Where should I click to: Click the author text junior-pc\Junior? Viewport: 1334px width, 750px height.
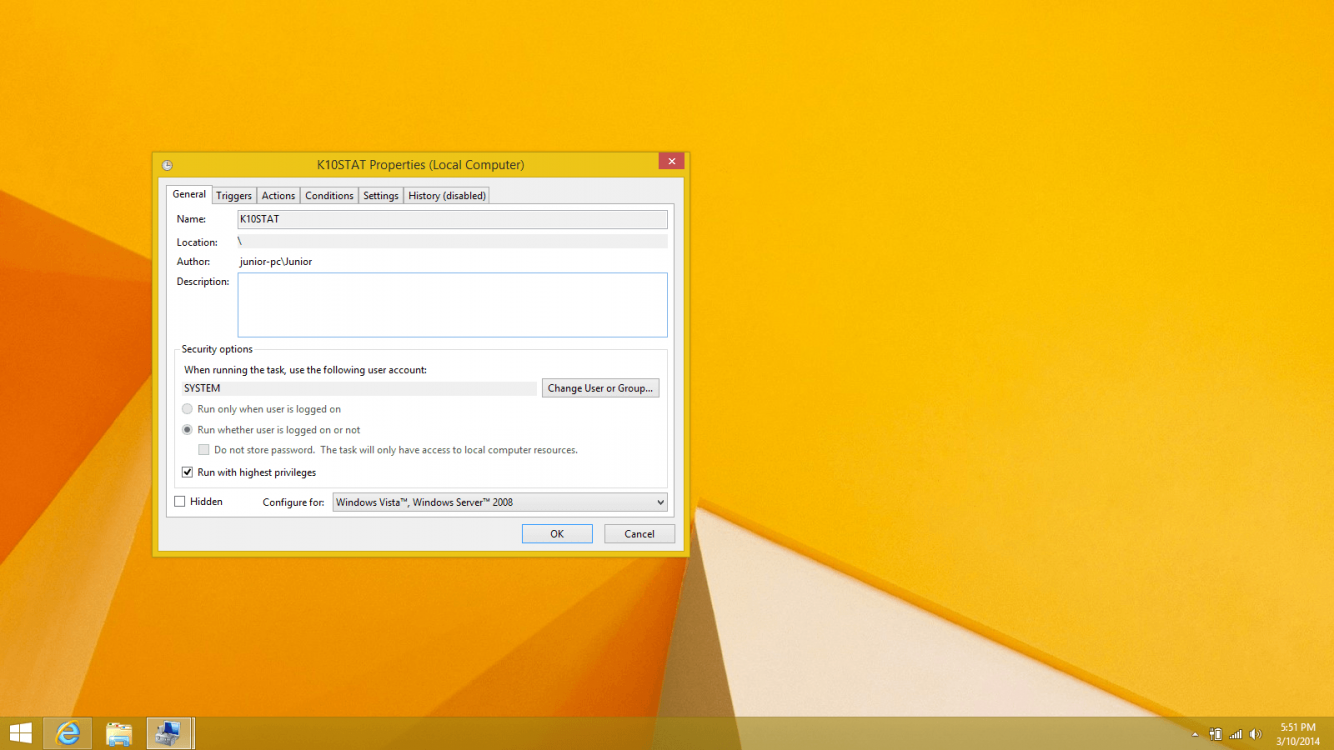pyautogui.click(x=276, y=262)
